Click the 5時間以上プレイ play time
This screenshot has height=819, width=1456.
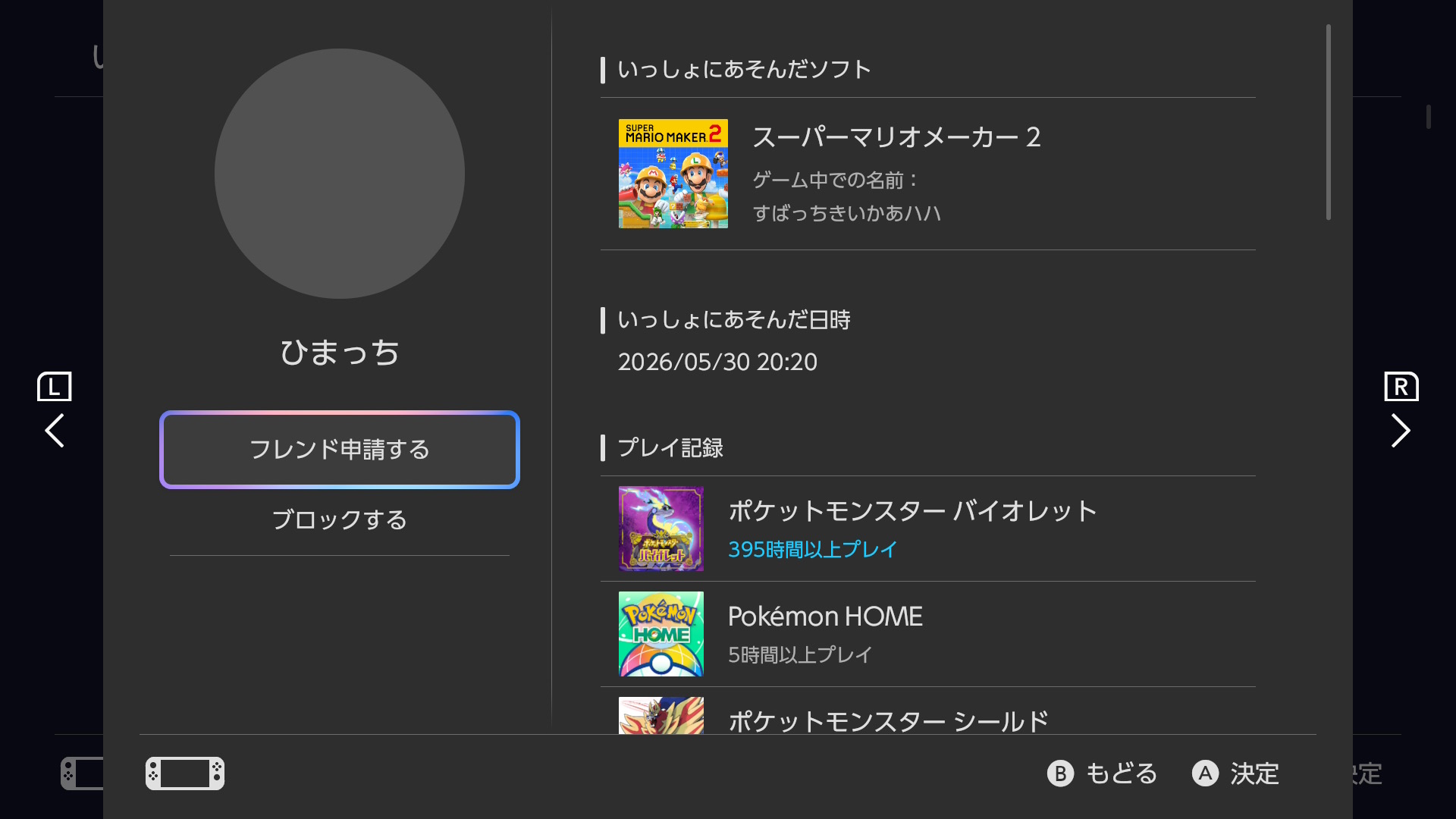coord(801,654)
